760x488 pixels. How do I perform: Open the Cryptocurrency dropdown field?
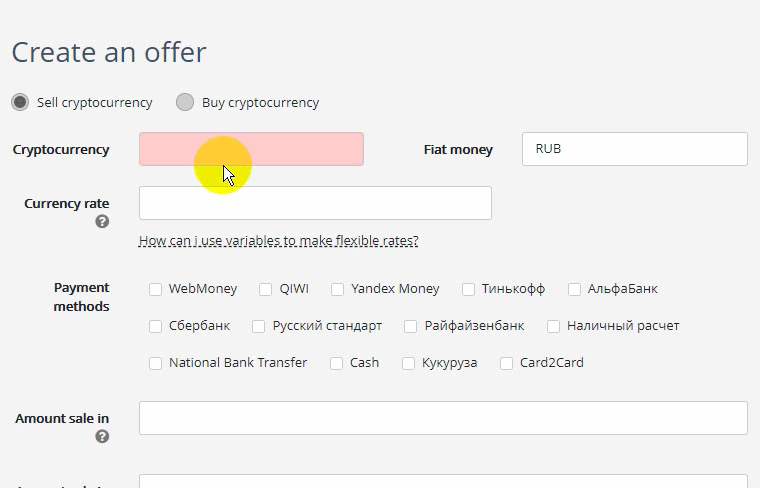pos(251,149)
